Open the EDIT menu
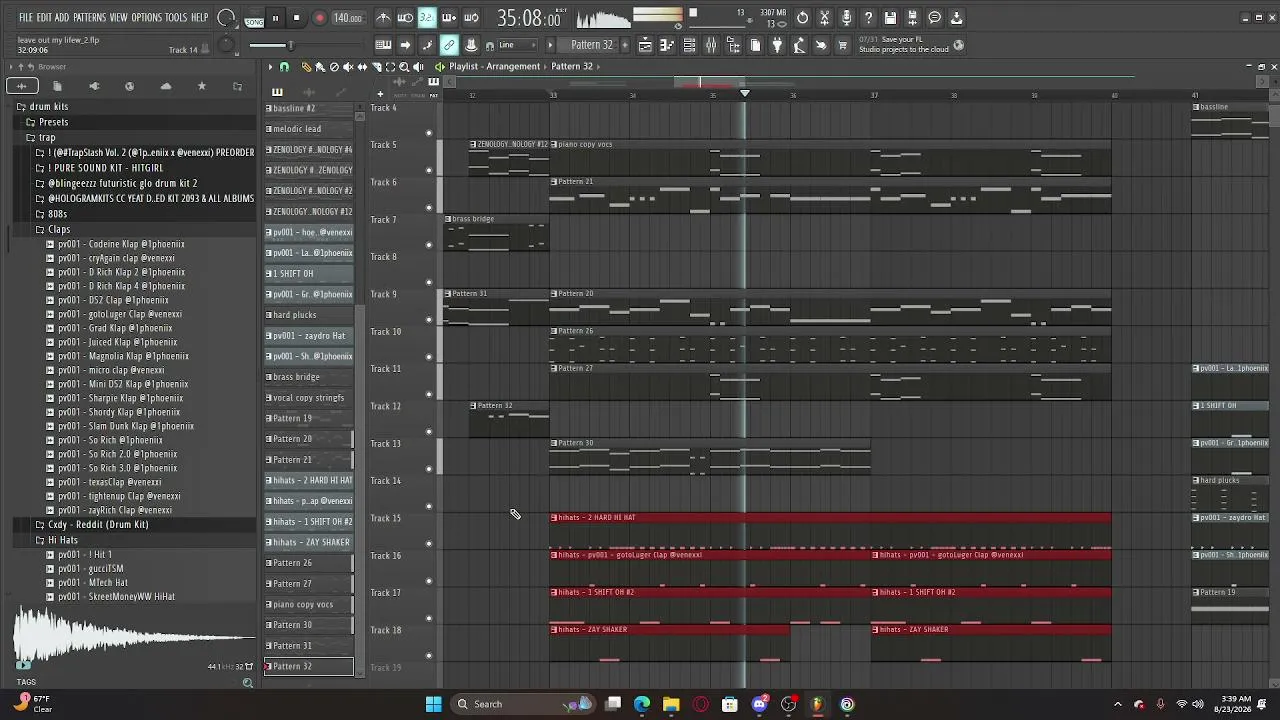 pos(44,18)
